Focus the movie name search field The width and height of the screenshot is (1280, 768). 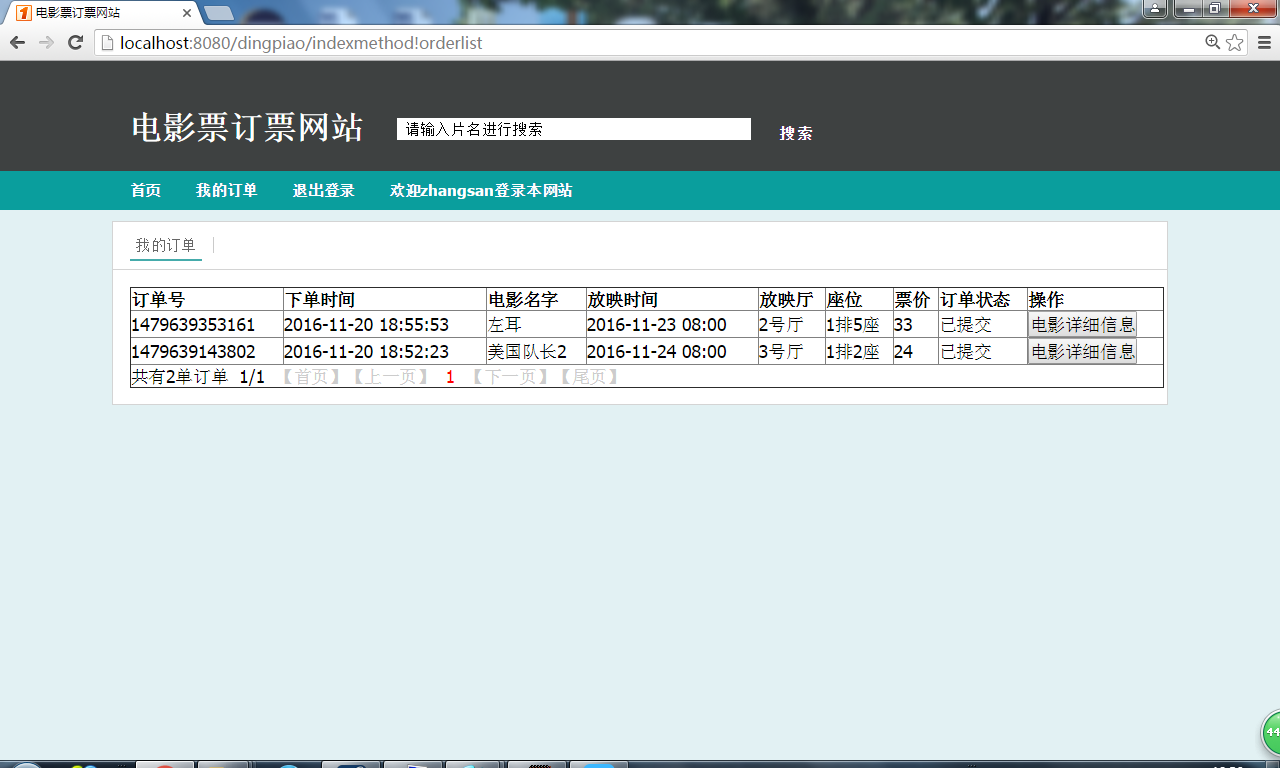point(574,129)
